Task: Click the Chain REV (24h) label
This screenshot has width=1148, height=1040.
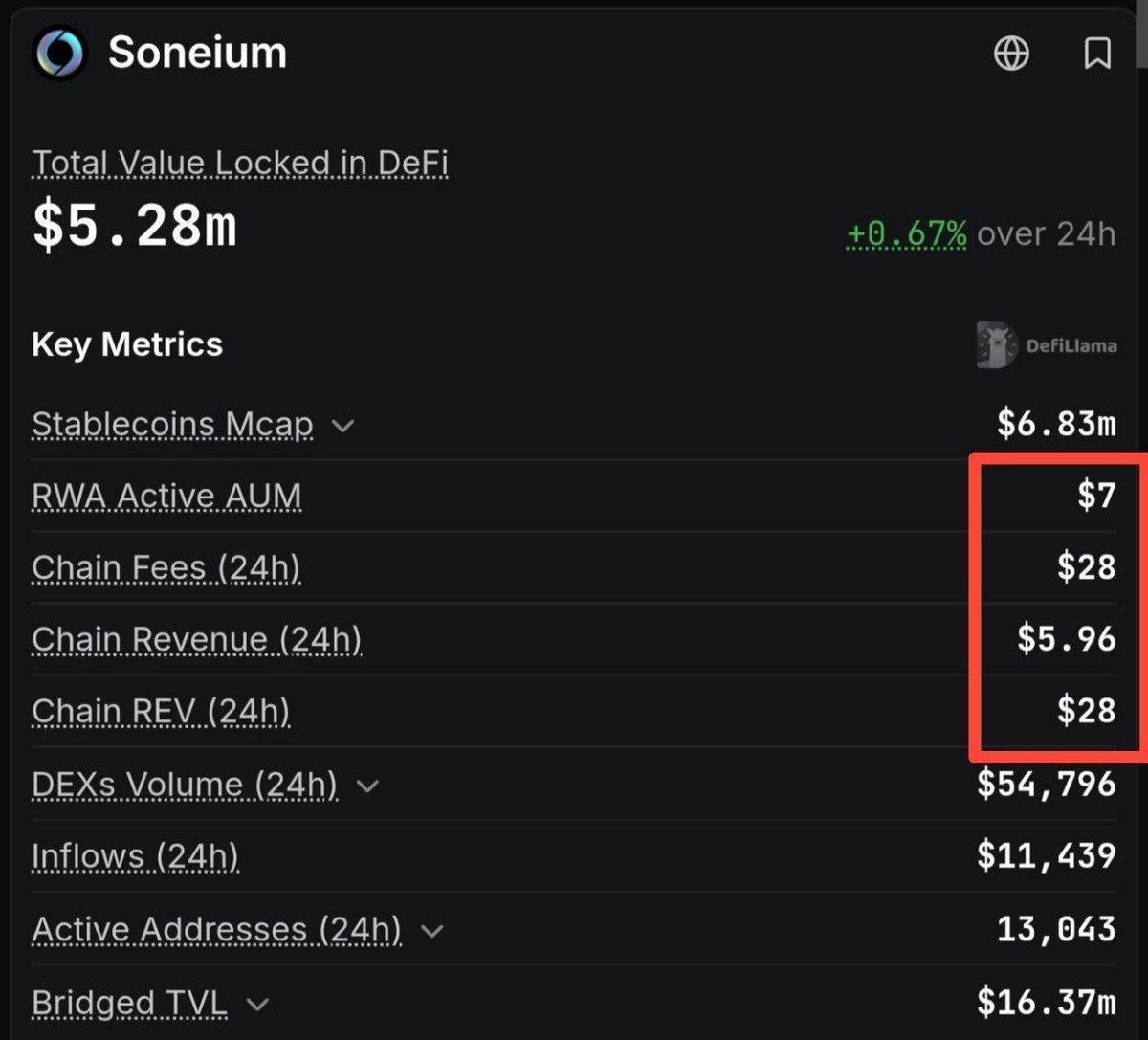Action: 161,711
